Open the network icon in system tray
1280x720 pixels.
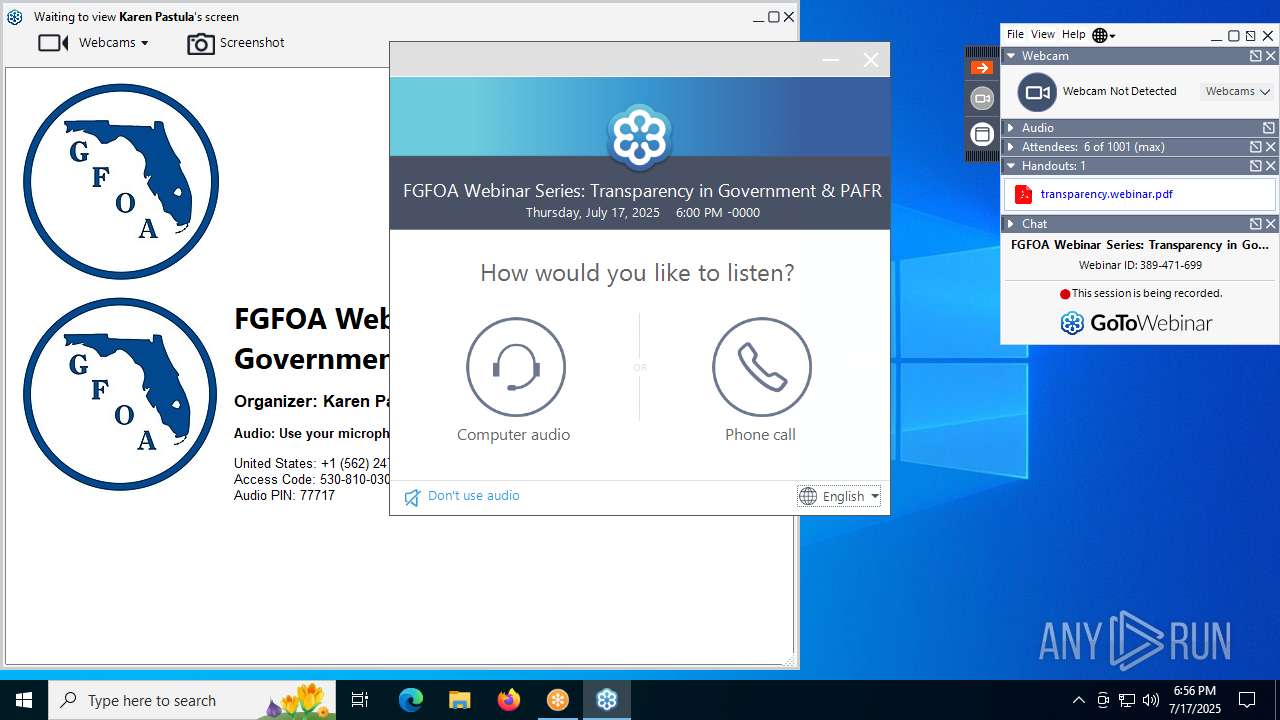point(1127,700)
